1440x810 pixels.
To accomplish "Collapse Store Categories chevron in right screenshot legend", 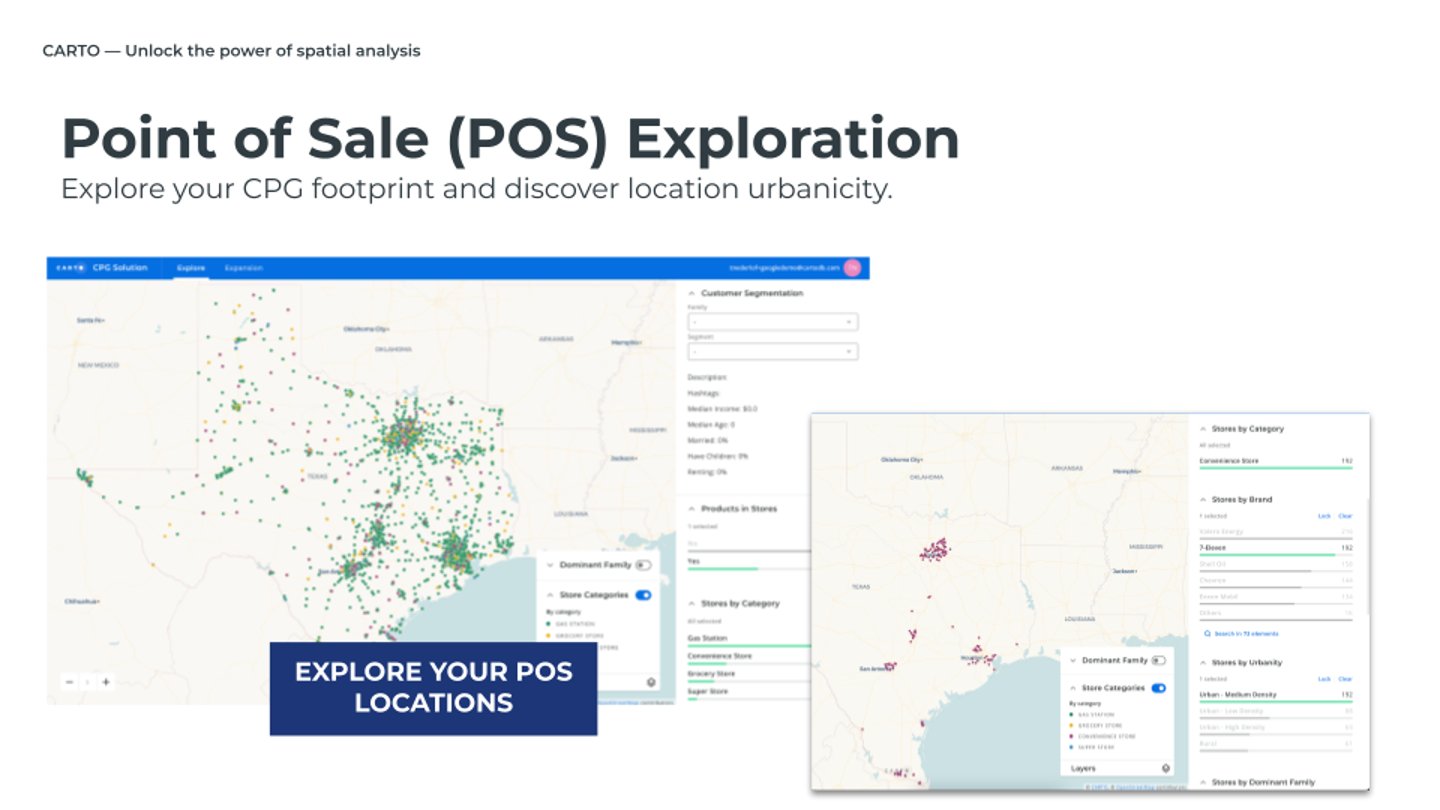I will tap(1072, 688).
